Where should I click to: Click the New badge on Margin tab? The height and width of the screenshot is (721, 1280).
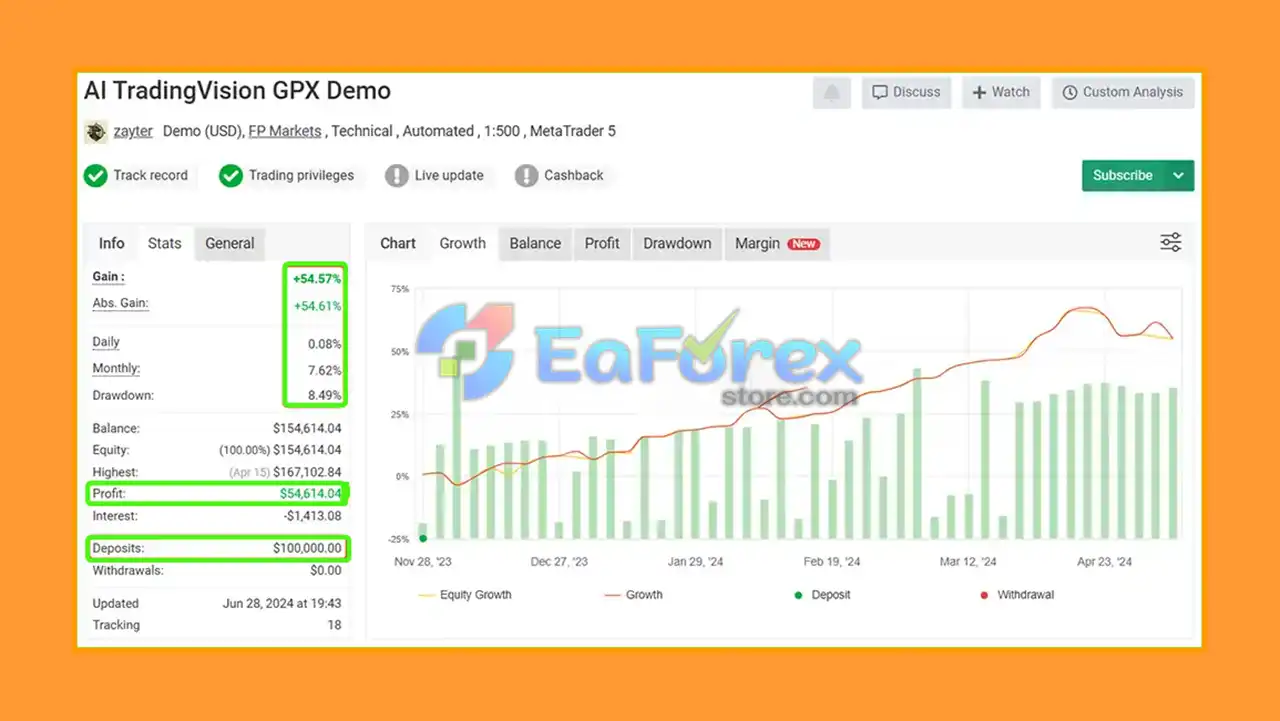(803, 244)
